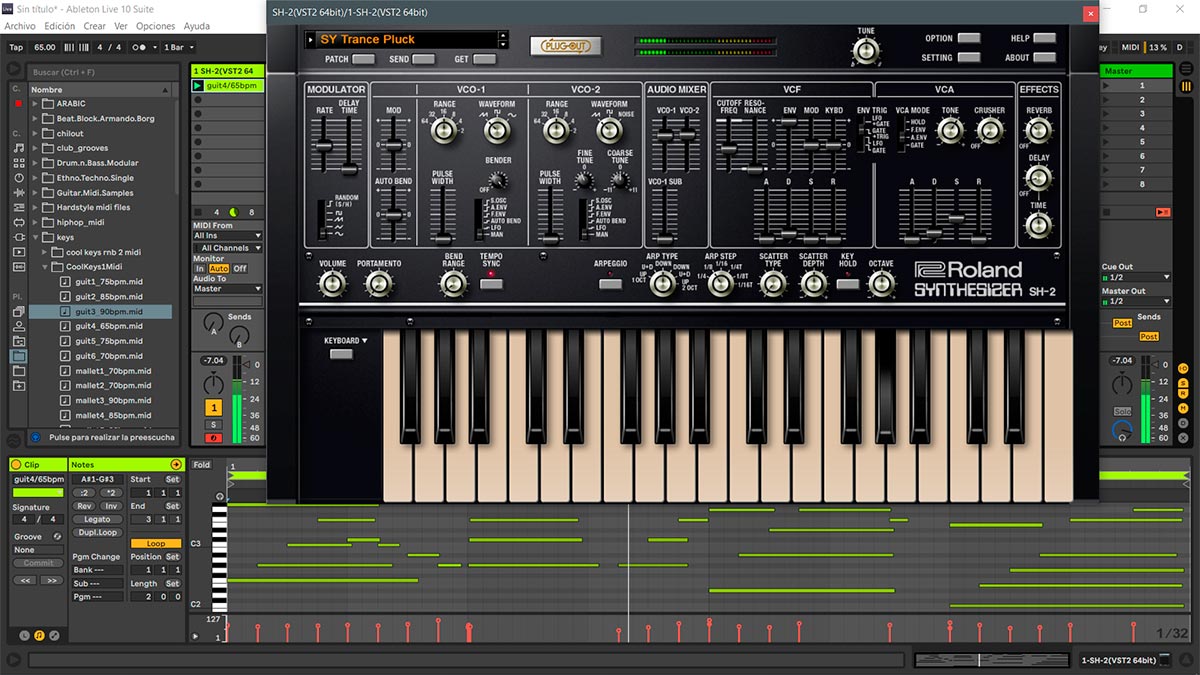Click the Fold button in MIDI editor
This screenshot has width=1200, height=675.
click(202, 465)
